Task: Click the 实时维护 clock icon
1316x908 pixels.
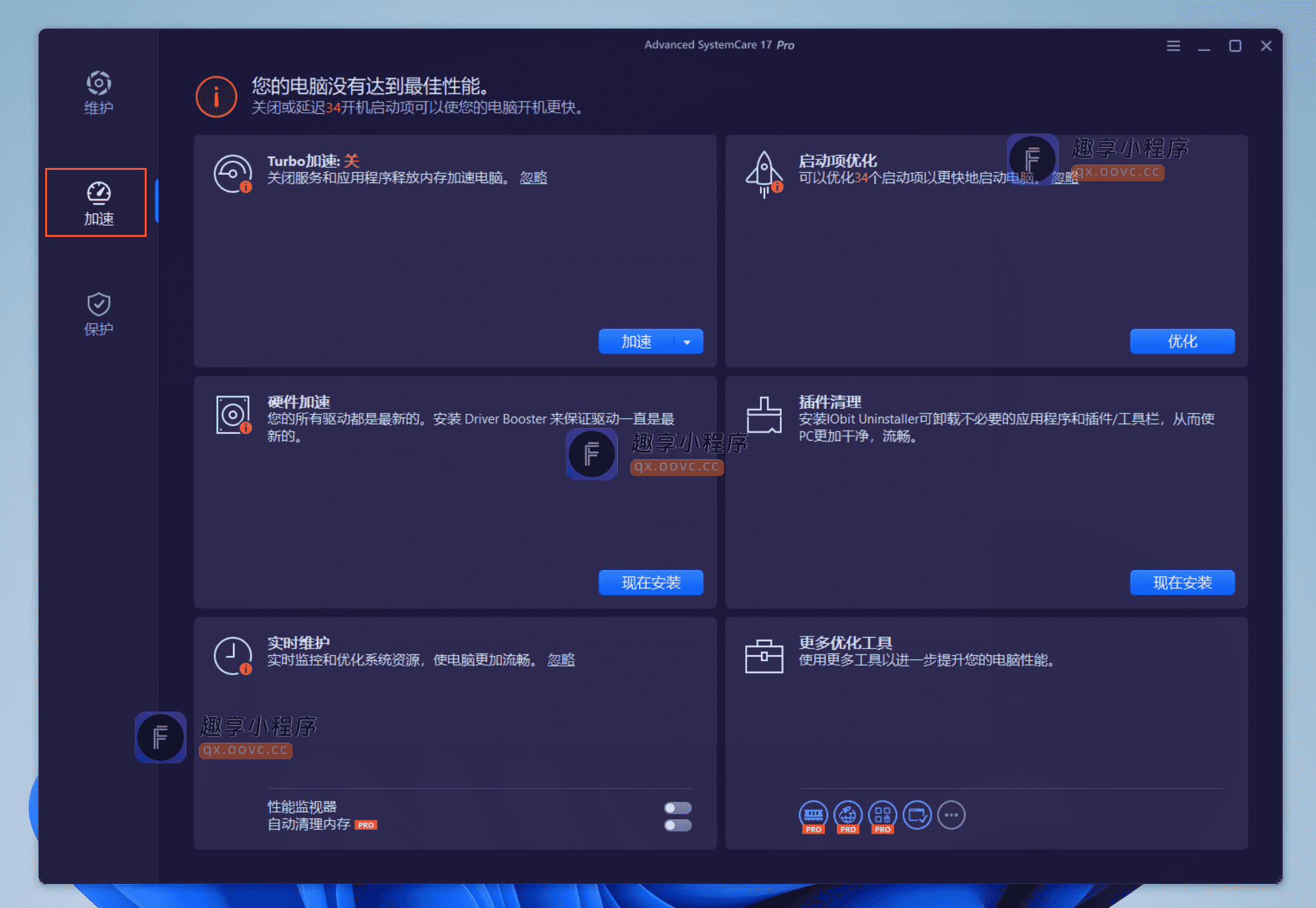Action: point(233,656)
